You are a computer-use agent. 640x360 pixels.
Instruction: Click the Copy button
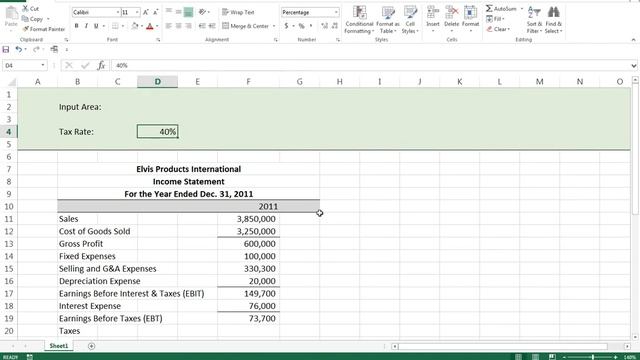click(x=33, y=19)
